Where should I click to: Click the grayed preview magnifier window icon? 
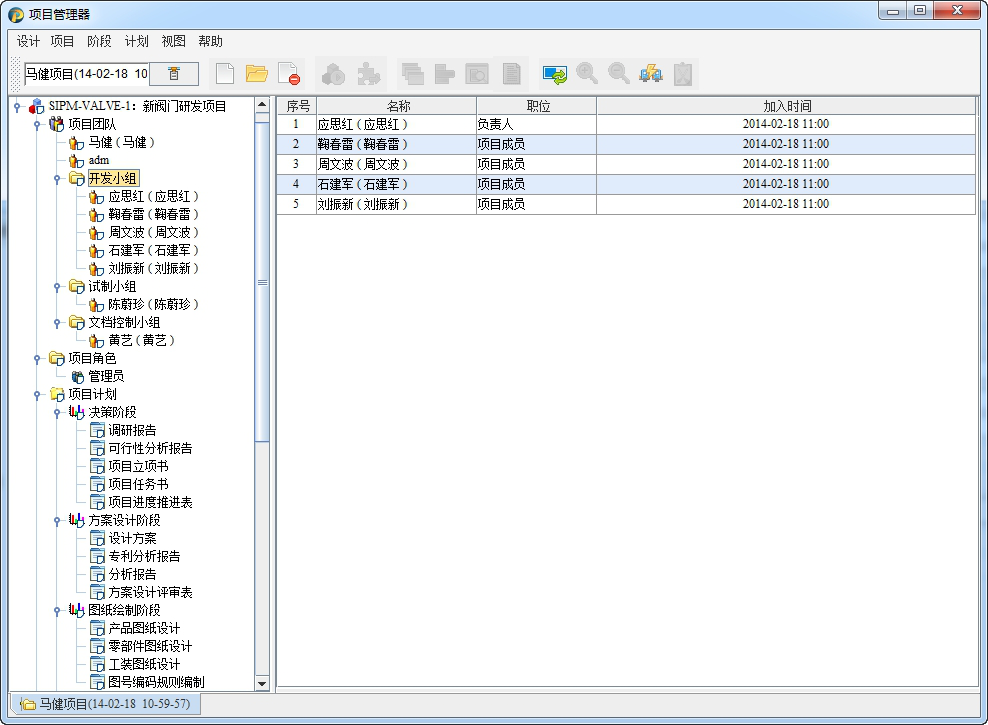(477, 74)
